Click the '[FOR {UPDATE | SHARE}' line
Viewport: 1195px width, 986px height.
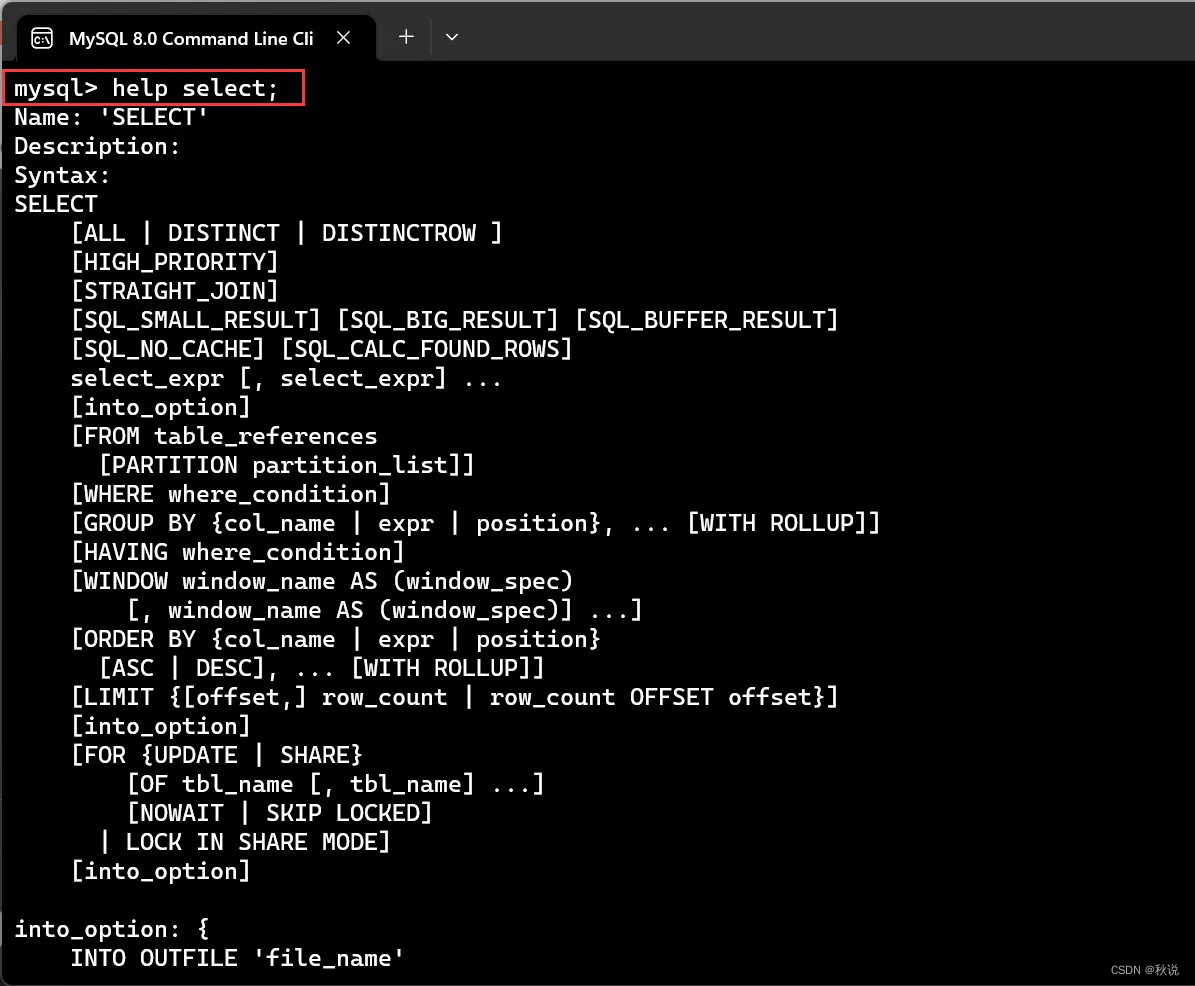pos(216,755)
